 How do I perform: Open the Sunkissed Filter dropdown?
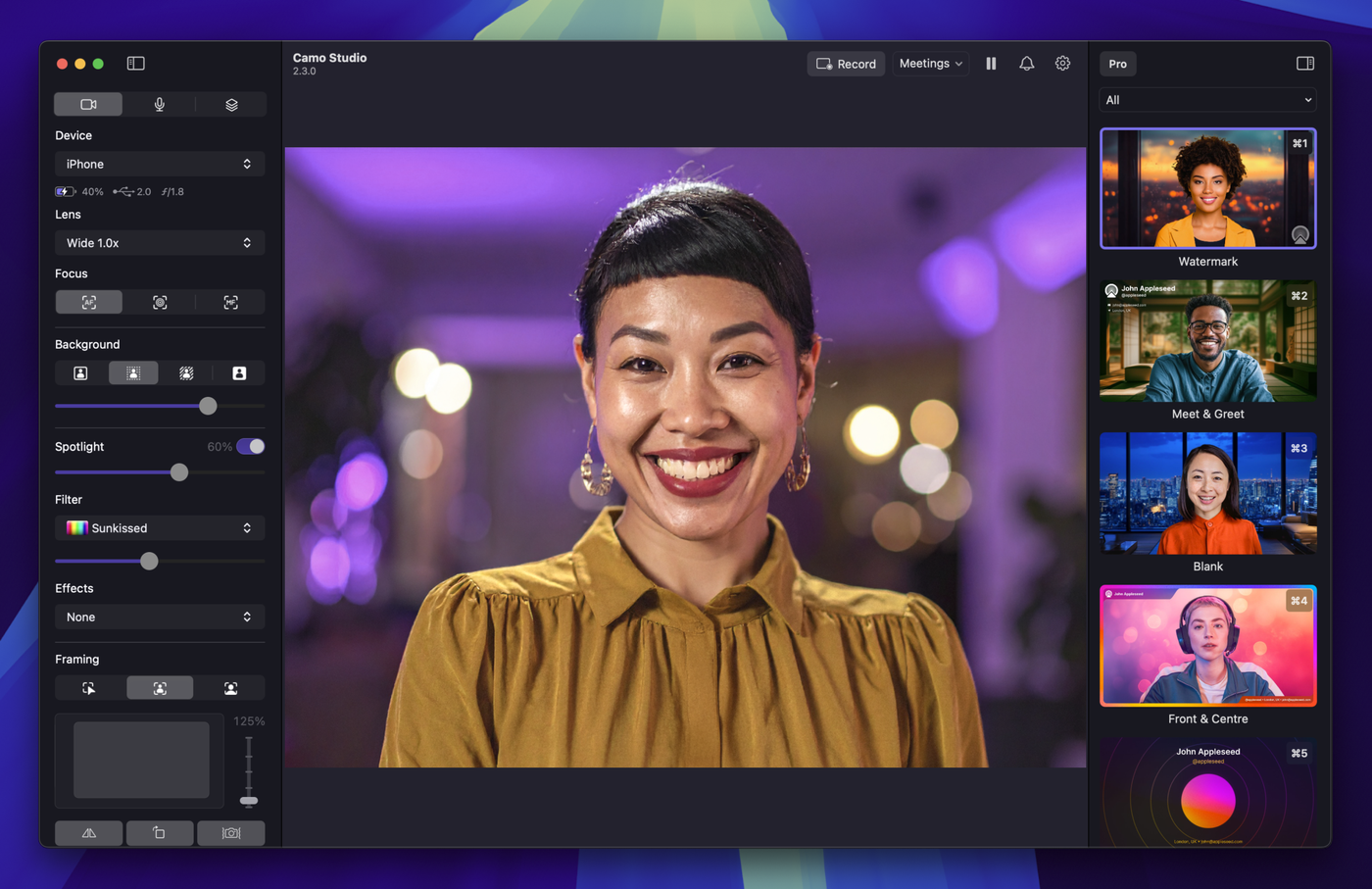click(x=159, y=528)
